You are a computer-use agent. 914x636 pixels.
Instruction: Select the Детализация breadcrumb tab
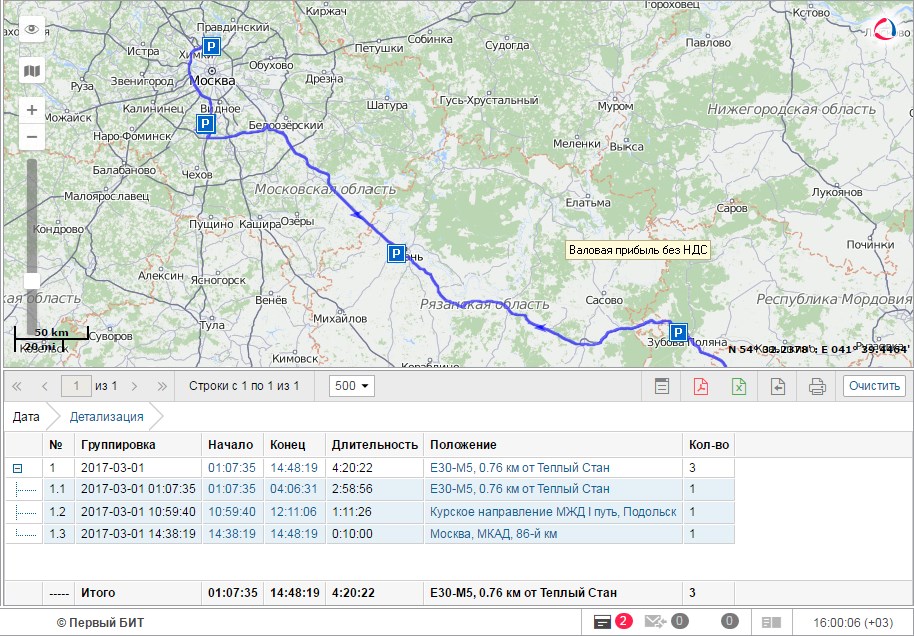point(106,416)
